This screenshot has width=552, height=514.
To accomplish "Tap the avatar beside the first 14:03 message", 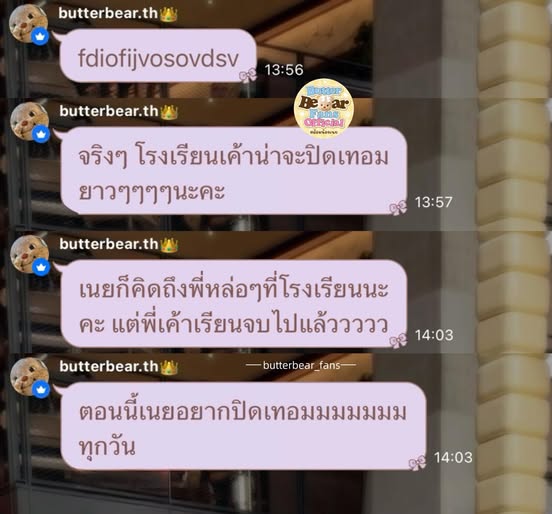I will pos(29,254).
